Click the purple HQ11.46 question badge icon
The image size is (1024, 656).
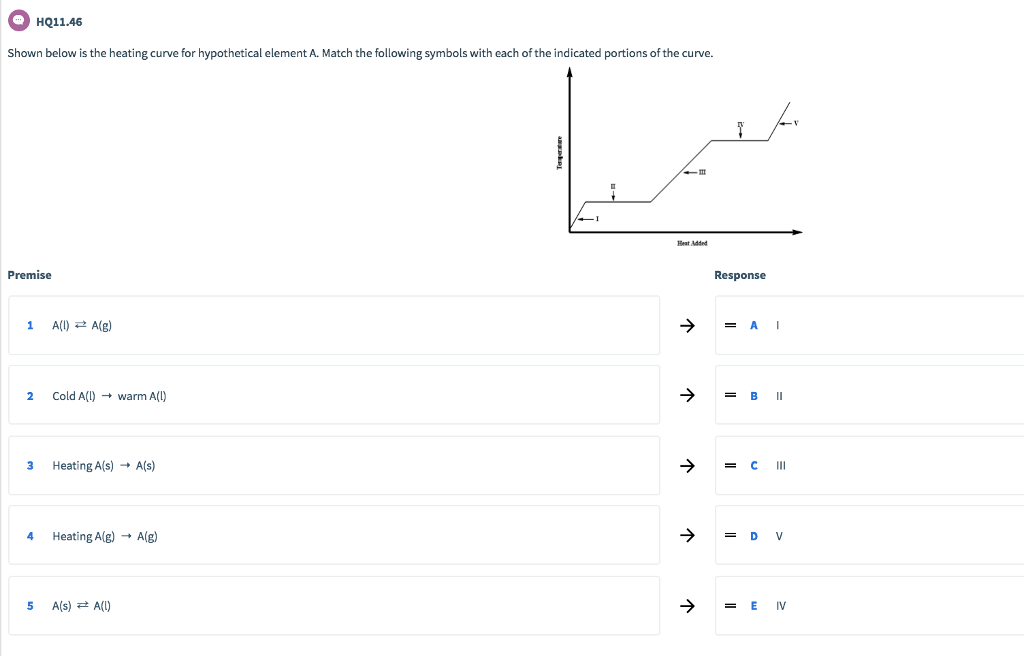[x=18, y=21]
